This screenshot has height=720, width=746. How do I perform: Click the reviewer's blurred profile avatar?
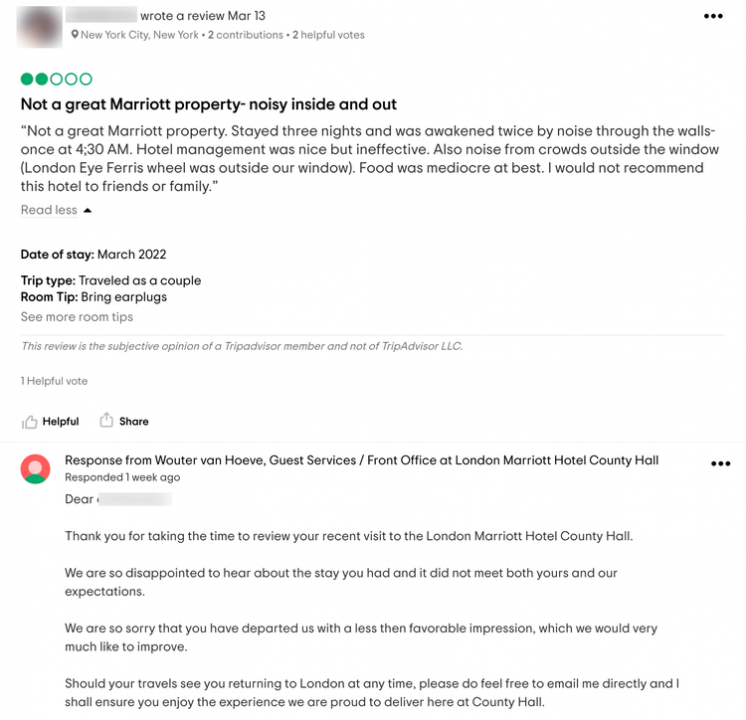[x=39, y=27]
